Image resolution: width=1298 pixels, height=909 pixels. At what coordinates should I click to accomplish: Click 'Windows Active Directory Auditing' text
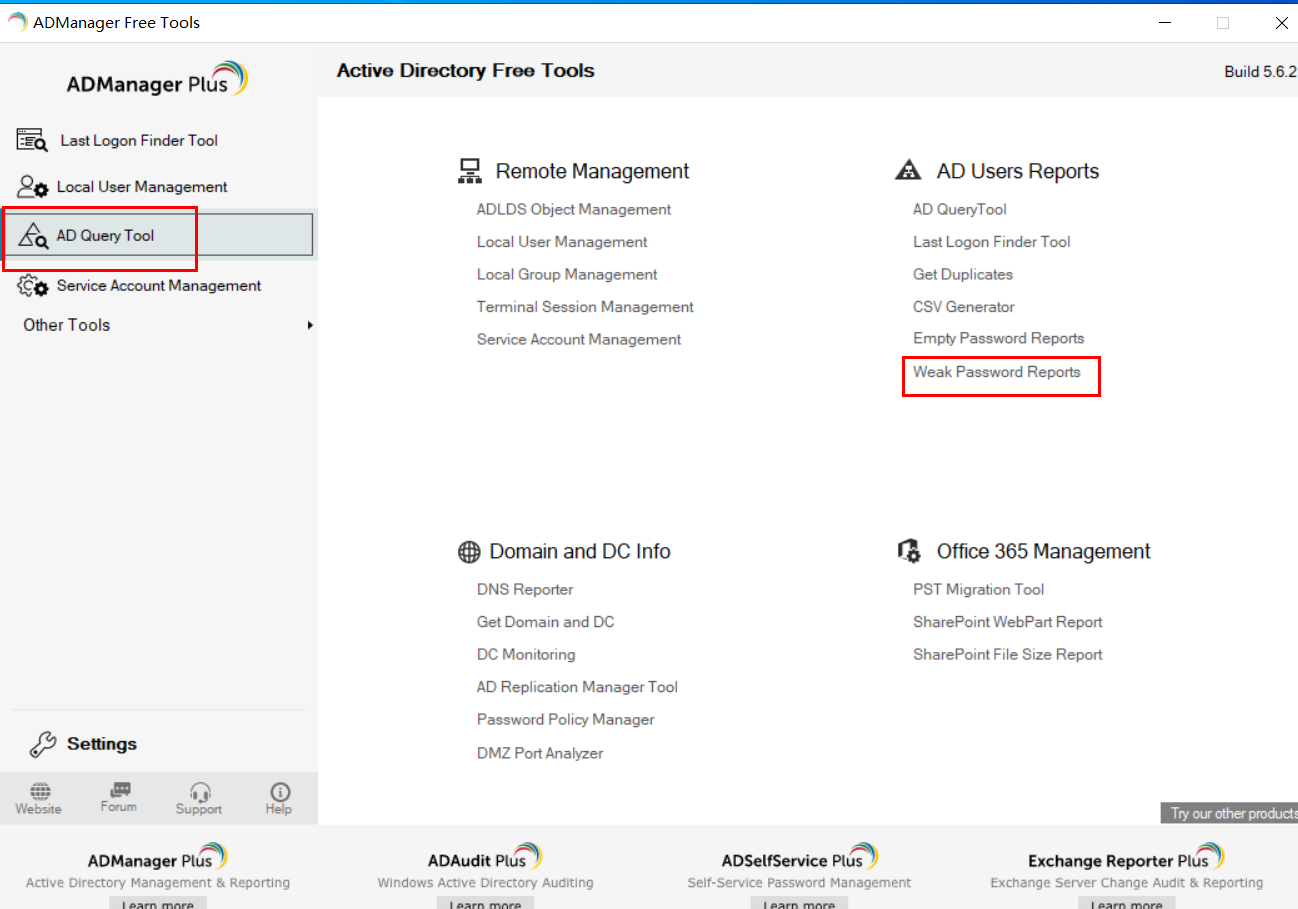(x=485, y=883)
